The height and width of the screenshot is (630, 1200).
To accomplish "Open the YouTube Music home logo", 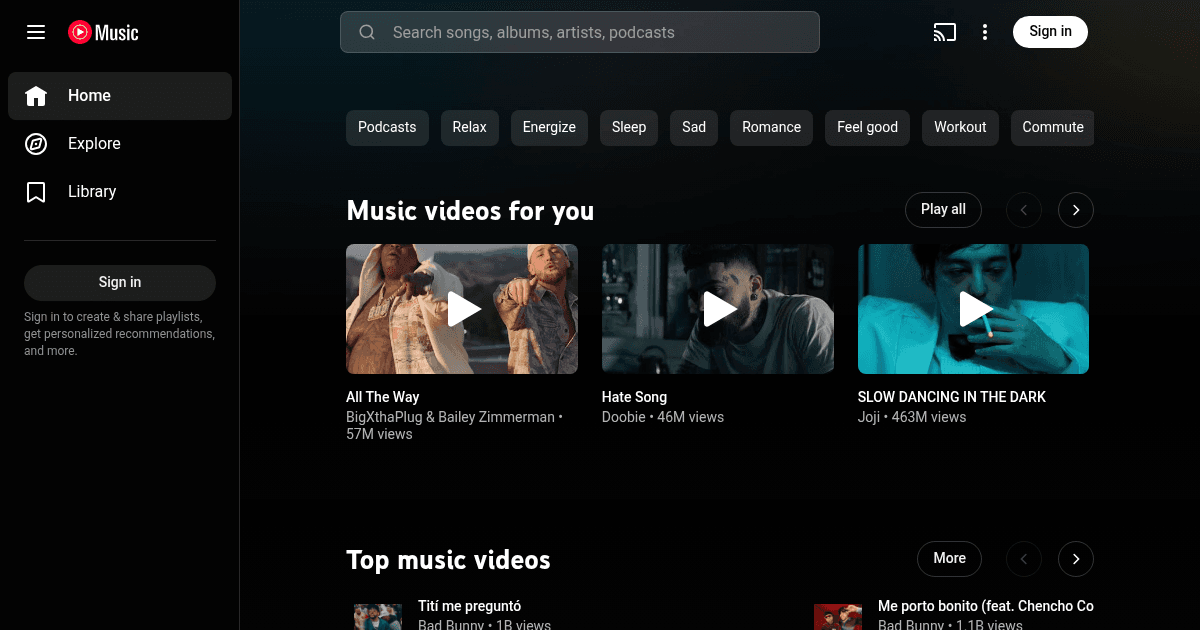I will [102, 31].
